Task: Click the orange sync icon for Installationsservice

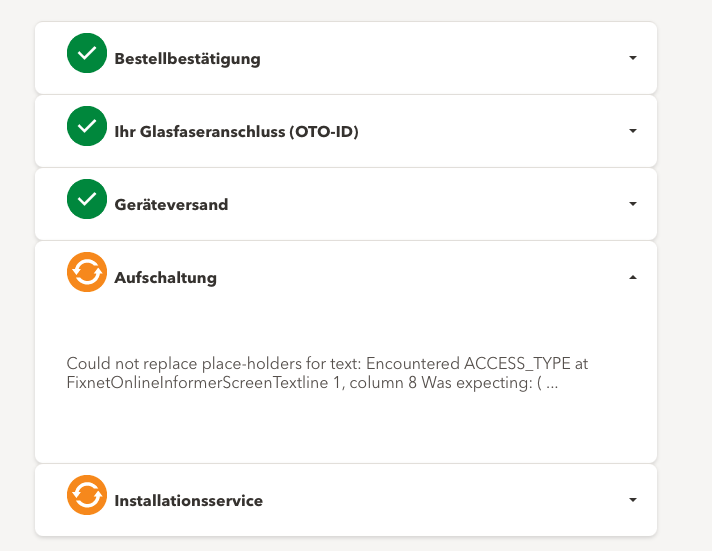Action: pos(87,495)
